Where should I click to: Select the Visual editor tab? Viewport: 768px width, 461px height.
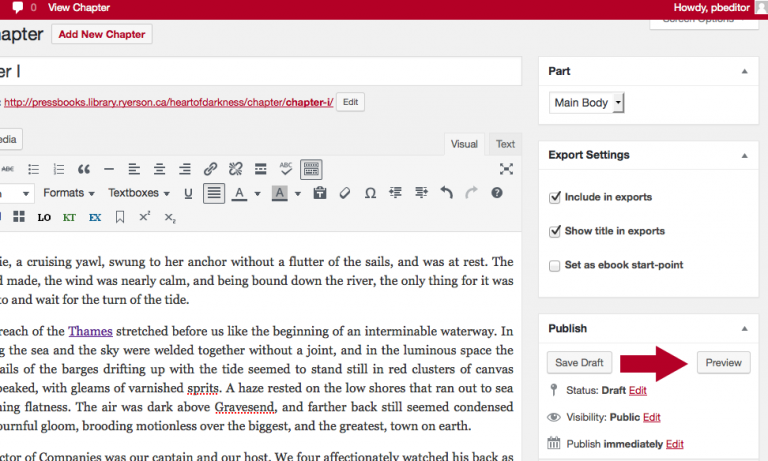464,144
